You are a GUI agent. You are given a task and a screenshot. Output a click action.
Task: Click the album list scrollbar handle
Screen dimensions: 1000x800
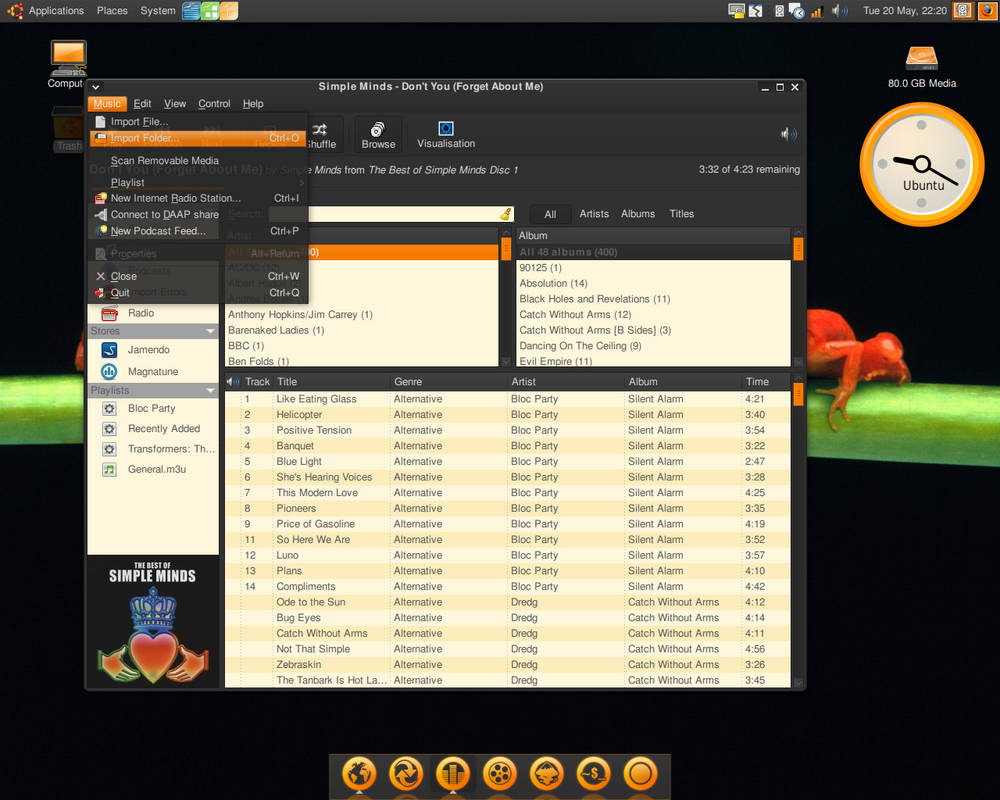798,248
